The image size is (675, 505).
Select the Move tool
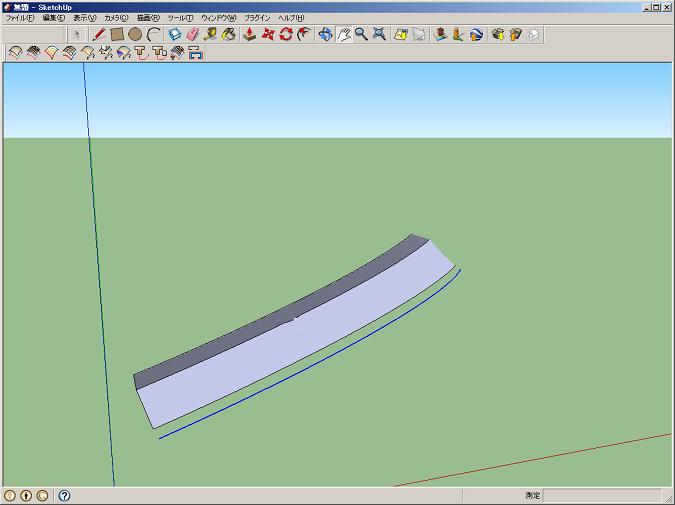tap(268, 34)
